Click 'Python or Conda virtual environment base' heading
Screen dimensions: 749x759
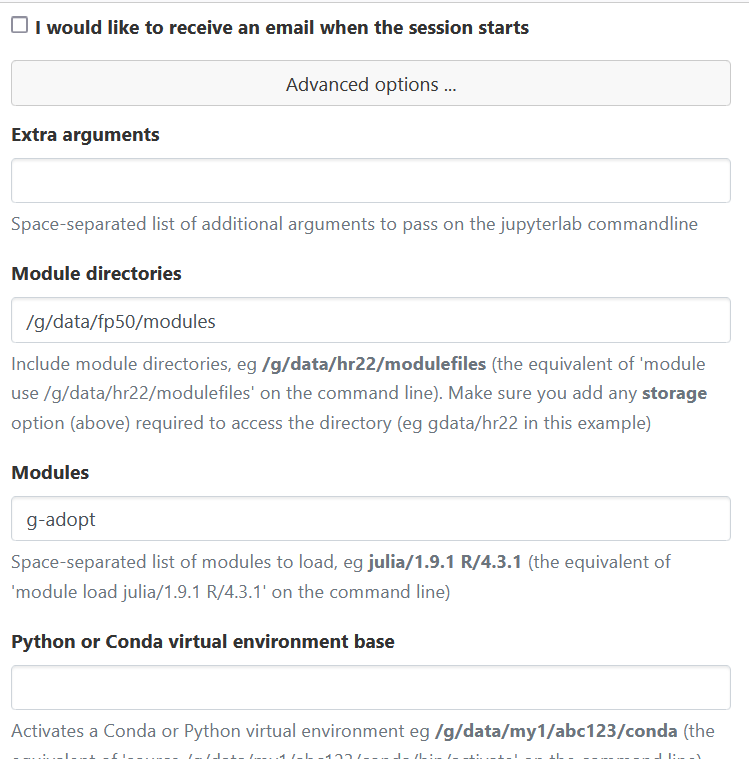[203, 641]
